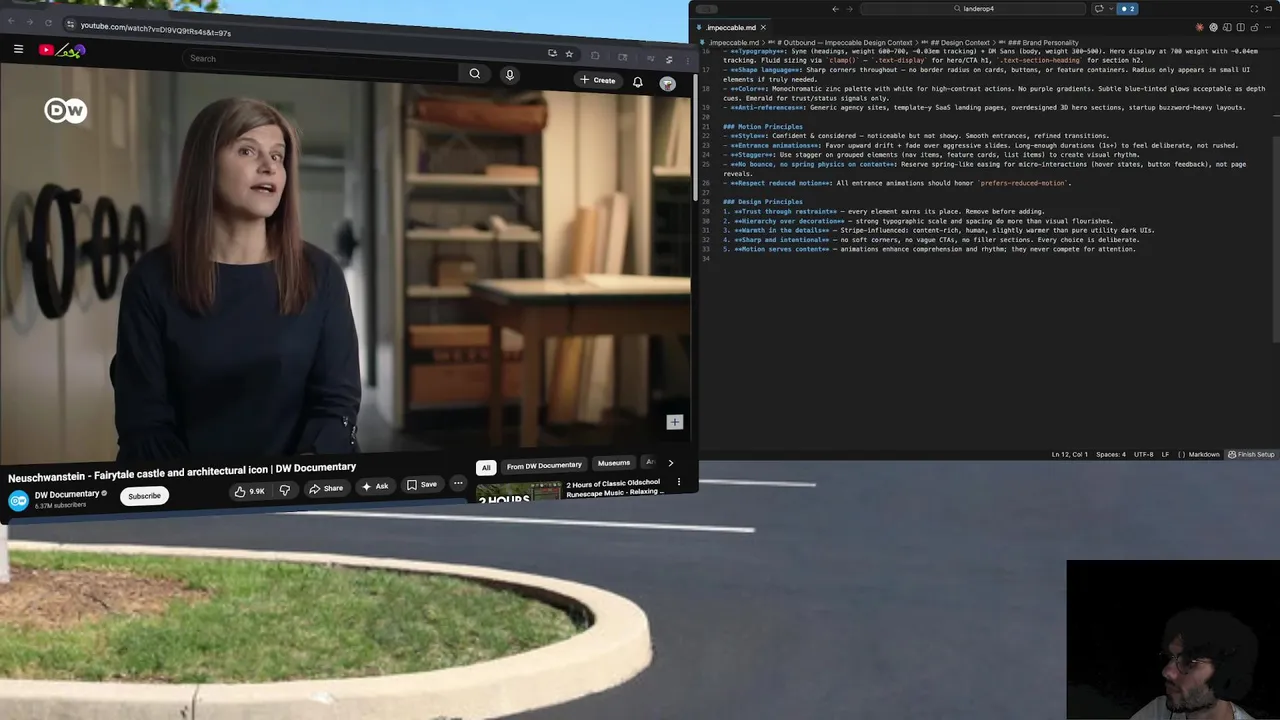Save the video to a playlist
The width and height of the screenshot is (1280, 720).
pos(421,485)
